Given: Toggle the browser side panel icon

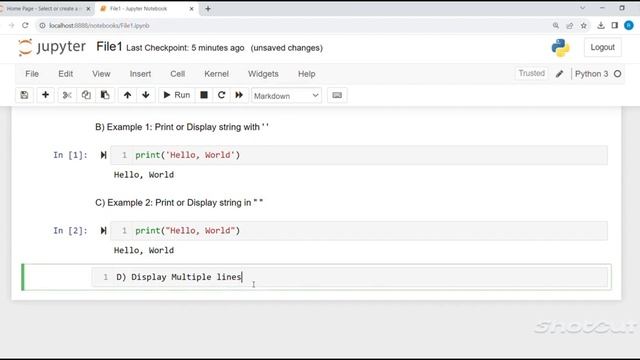Looking at the screenshot, I should pos(615,25).
